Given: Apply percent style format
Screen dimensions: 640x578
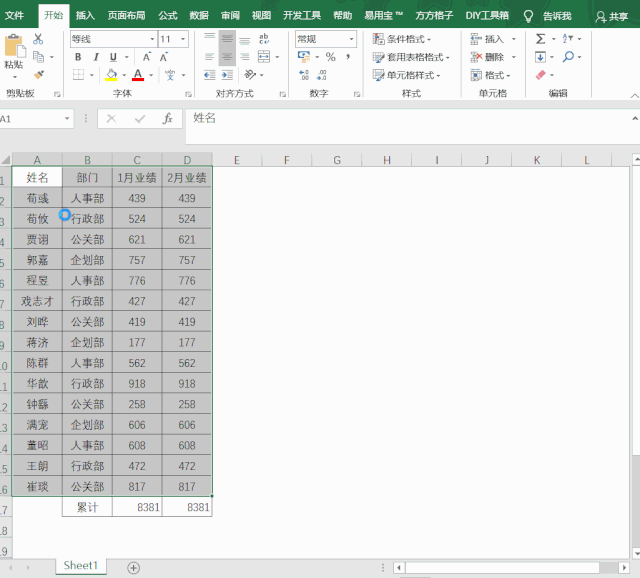Looking at the screenshot, I should coord(331,57).
